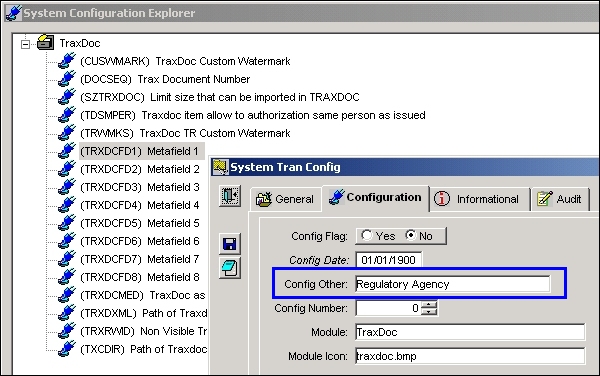Select (TRXDCFD7) Metafield 7
Screen dimensions: 600x376
(x=140, y=259)
